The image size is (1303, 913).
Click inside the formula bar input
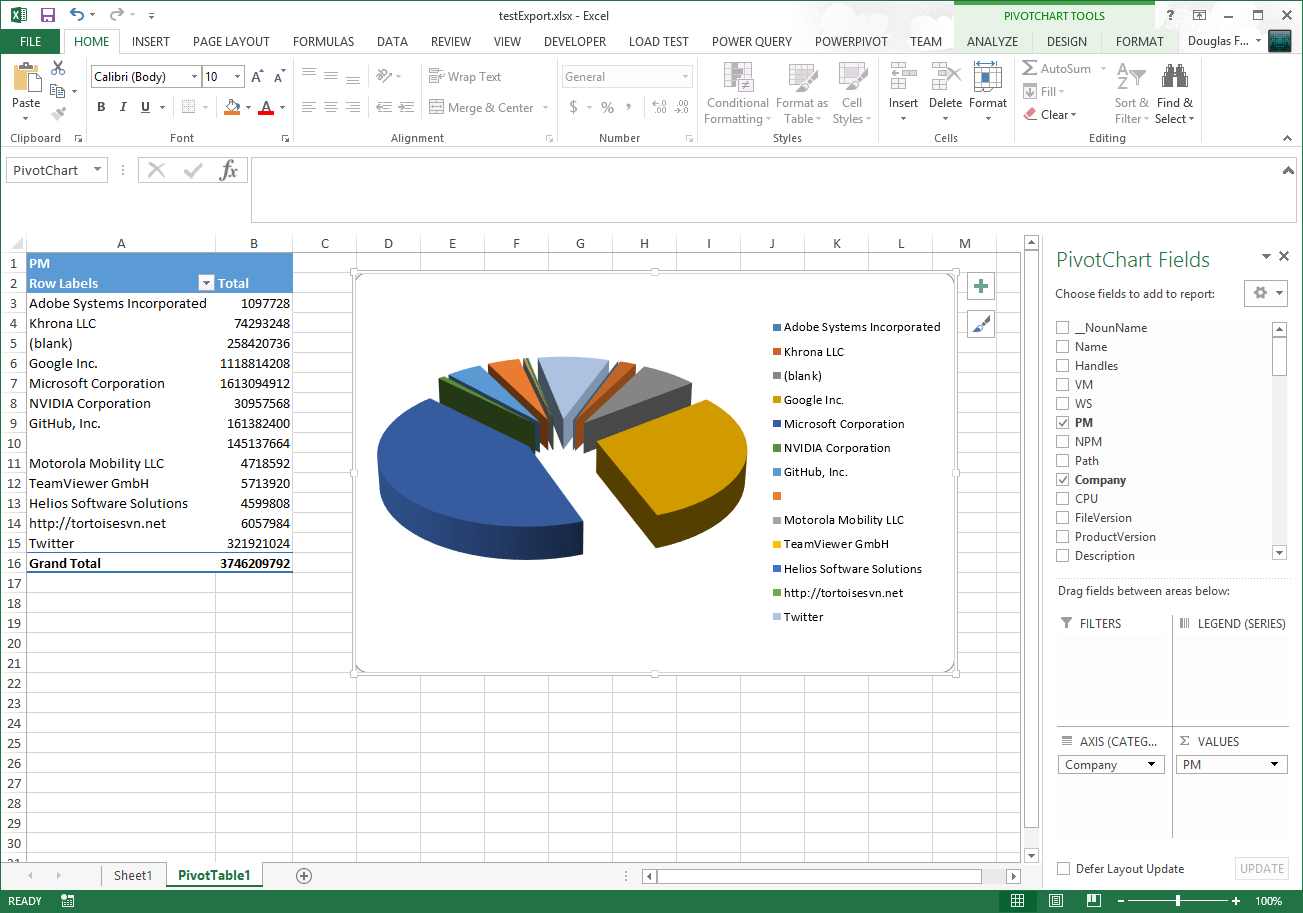coord(765,190)
